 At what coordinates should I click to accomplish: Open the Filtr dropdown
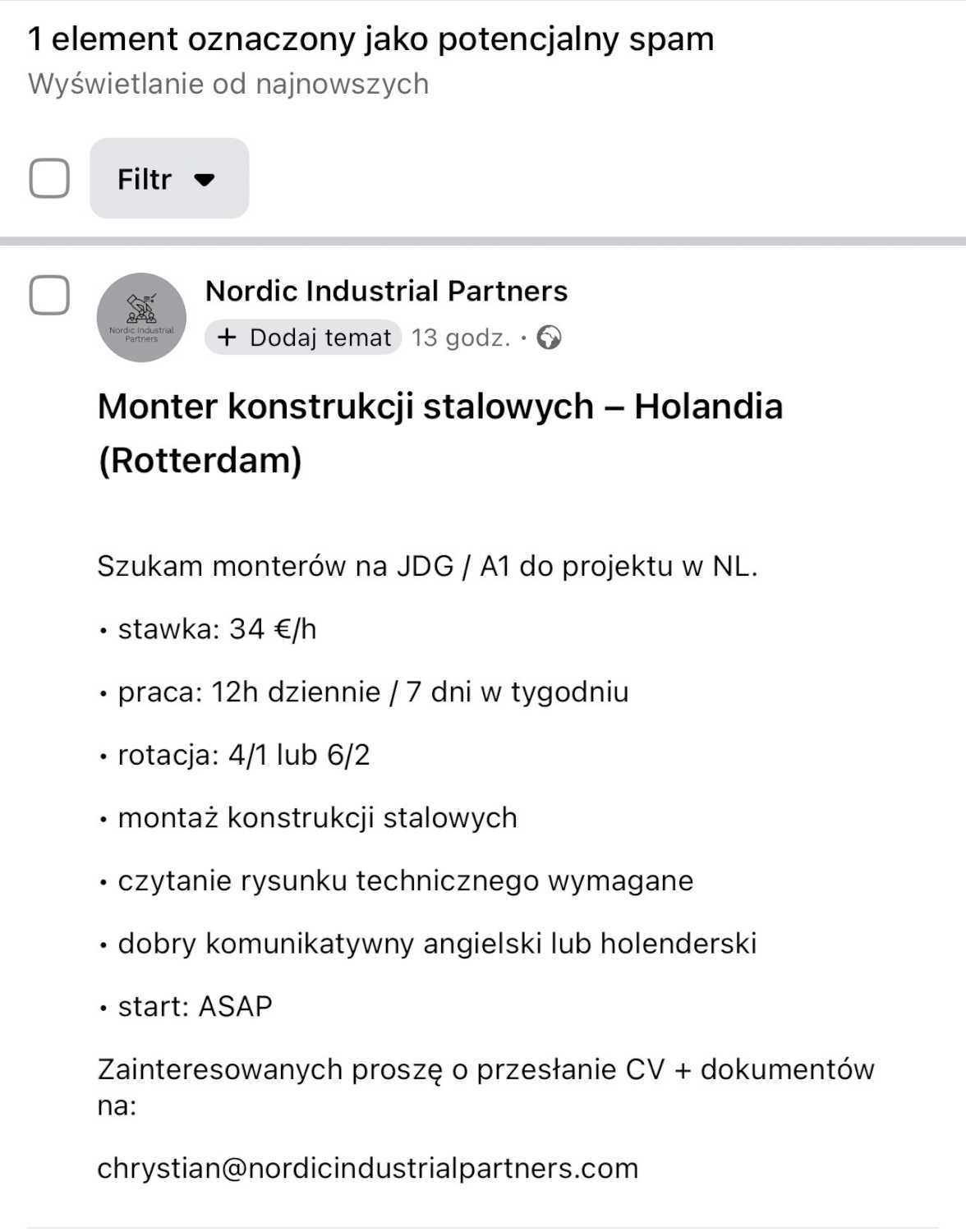pyautogui.click(x=168, y=178)
